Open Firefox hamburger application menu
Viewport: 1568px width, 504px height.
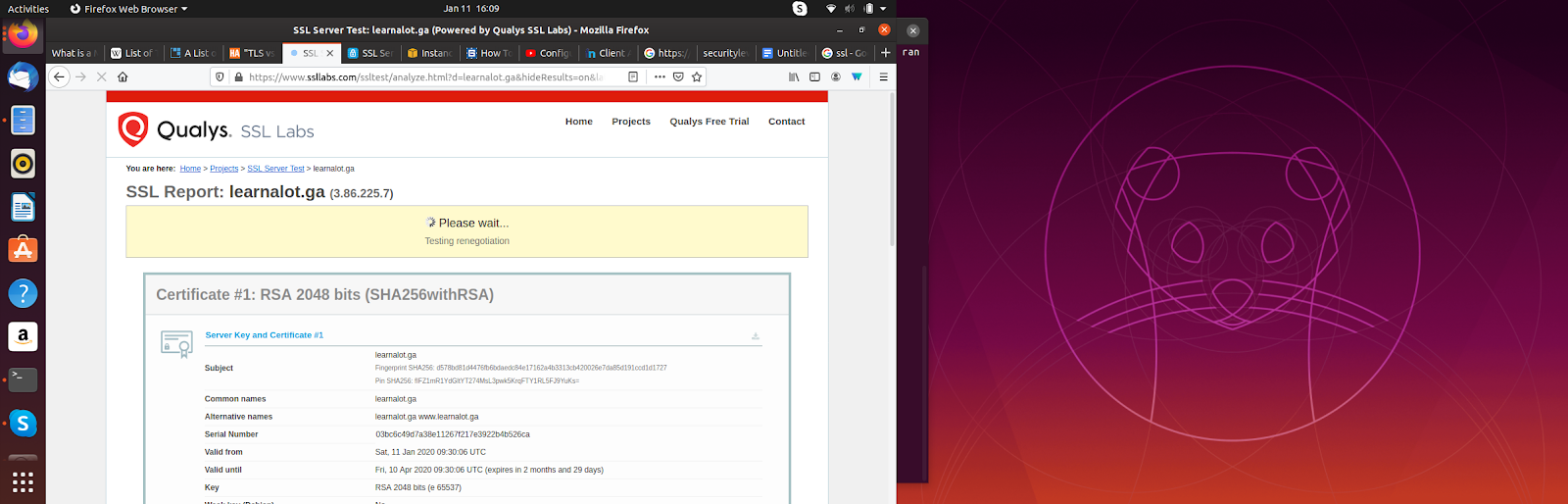click(883, 76)
